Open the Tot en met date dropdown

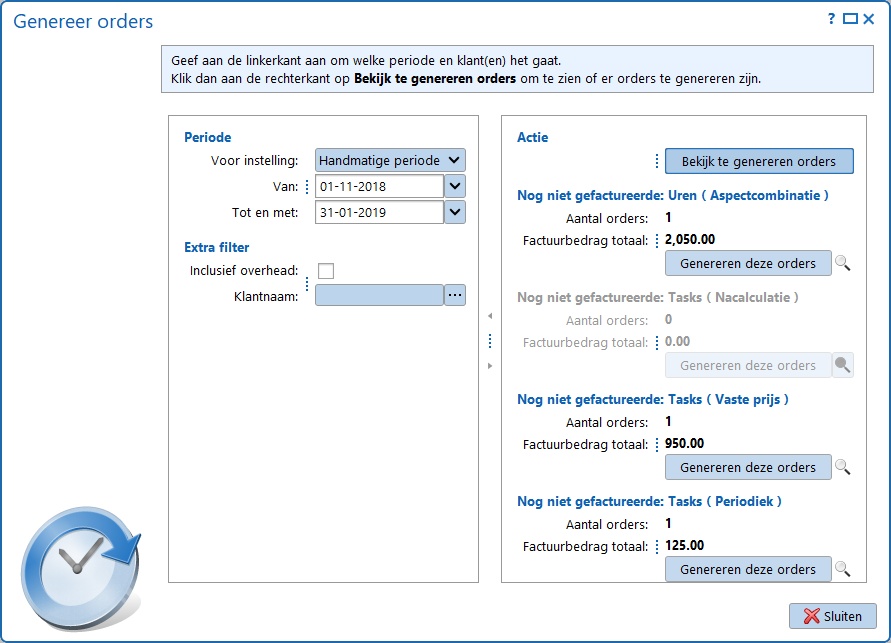[455, 212]
